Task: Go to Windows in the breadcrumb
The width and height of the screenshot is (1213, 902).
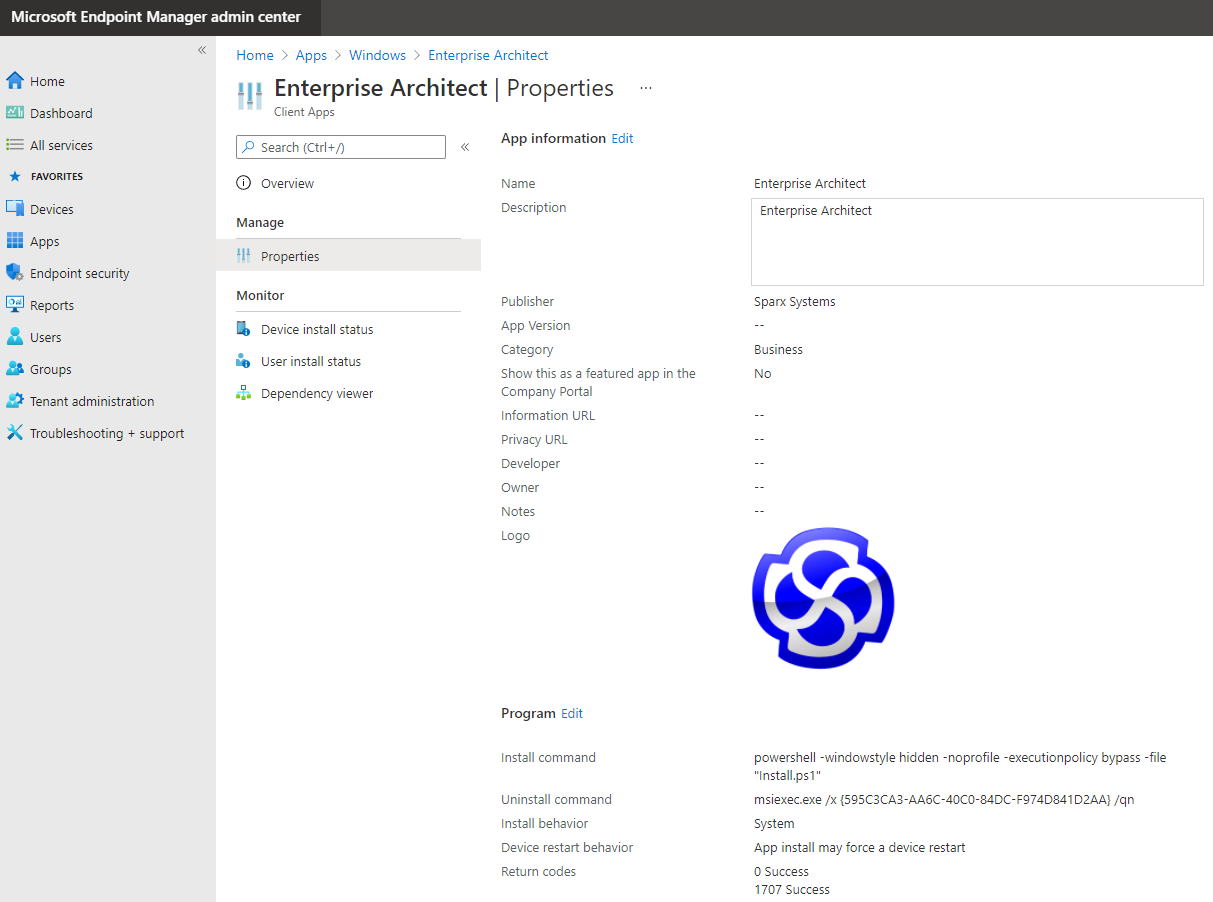Action: (377, 56)
